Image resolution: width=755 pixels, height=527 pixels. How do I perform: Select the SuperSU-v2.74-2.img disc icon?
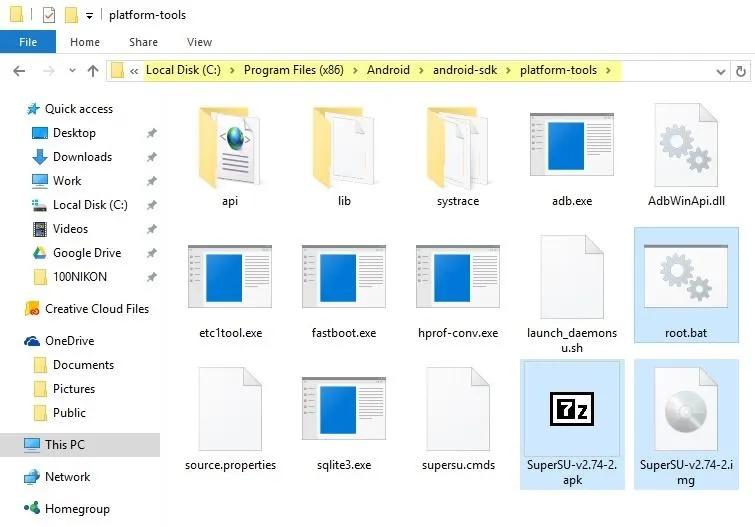click(686, 409)
